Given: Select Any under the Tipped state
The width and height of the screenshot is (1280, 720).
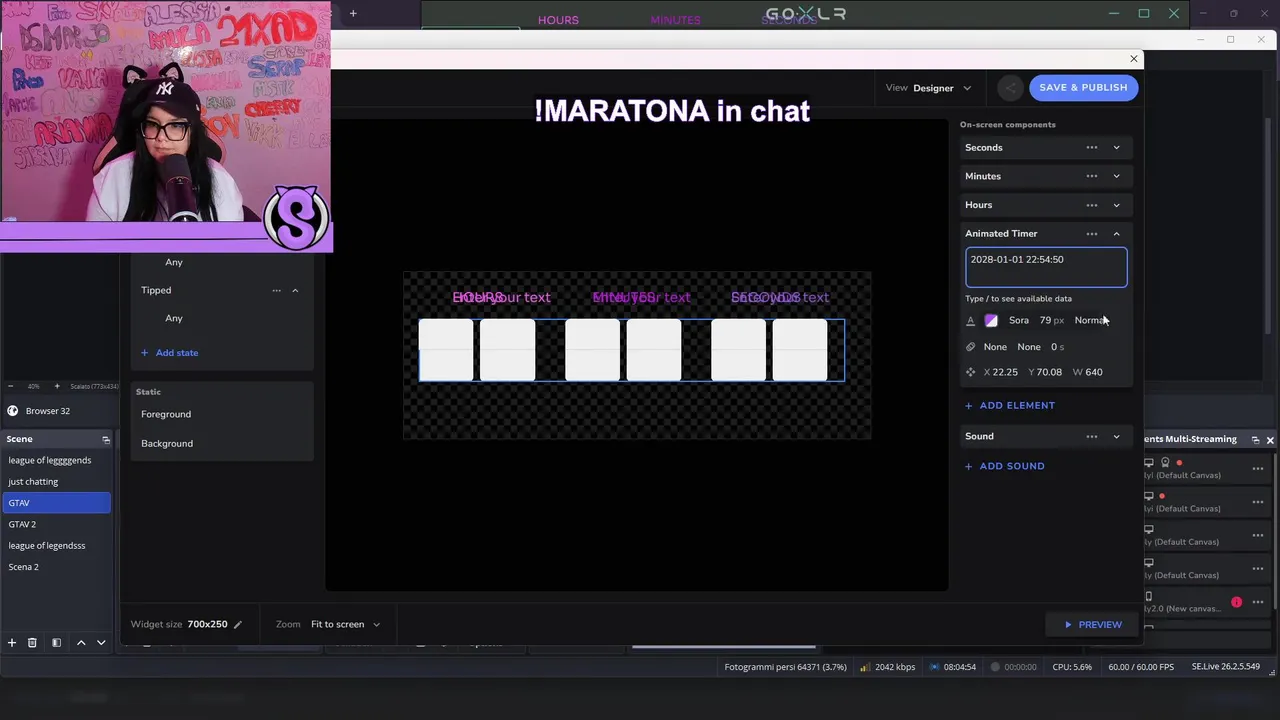Looking at the screenshot, I should [x=174, y=318].
